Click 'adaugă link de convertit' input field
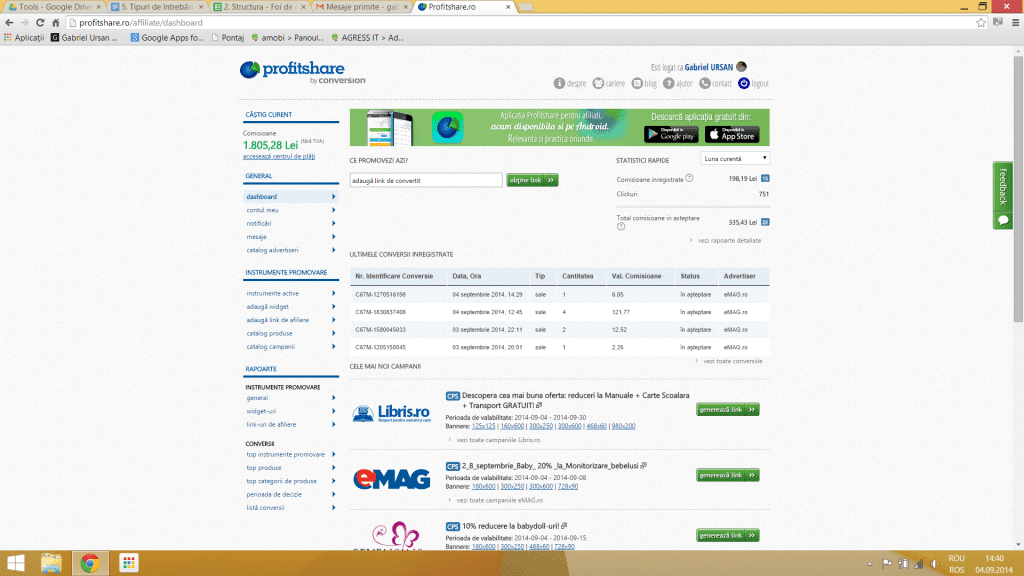Screen dimensions: 1024x576 426,180
